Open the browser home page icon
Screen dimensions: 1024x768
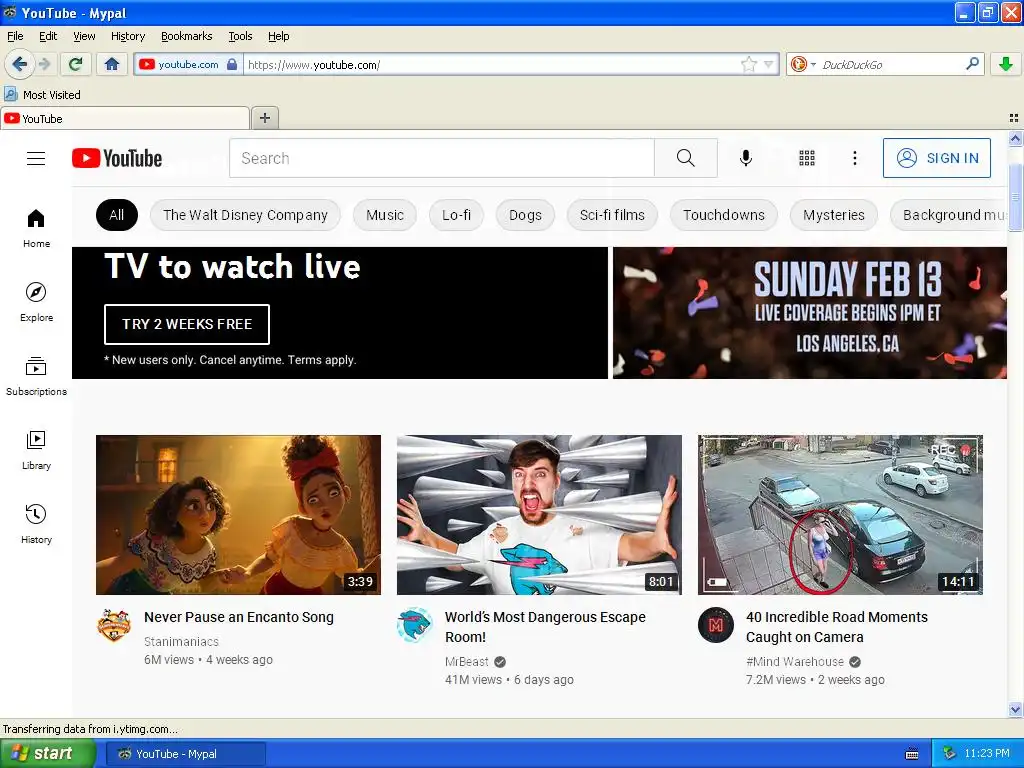[x=112, y=64]
